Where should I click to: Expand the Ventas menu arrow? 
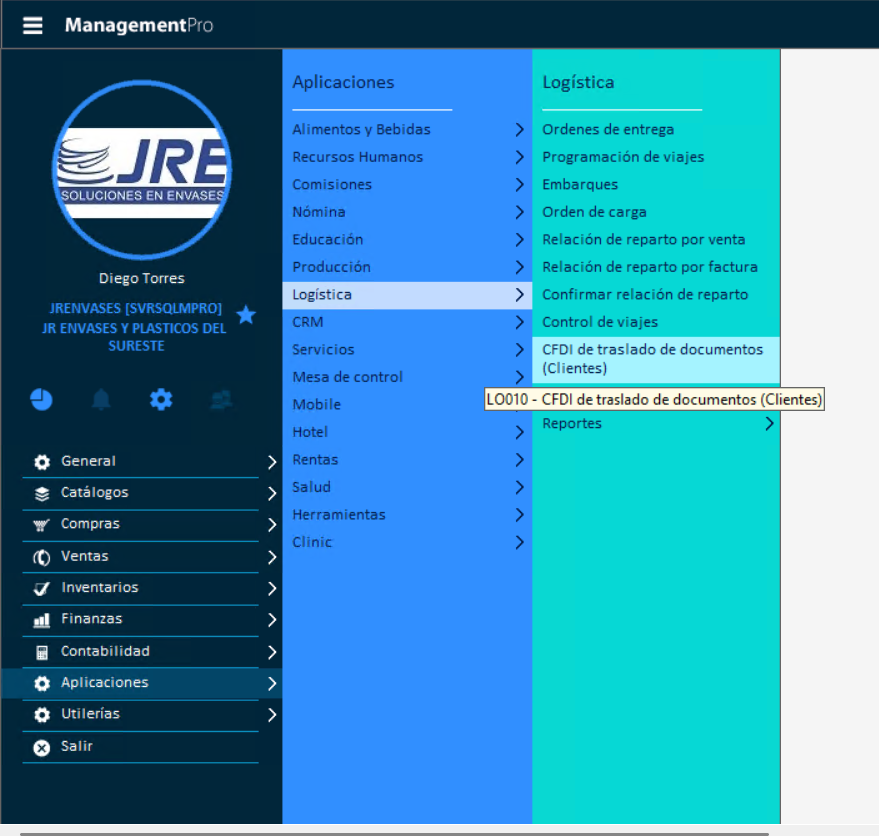[x=271, y=557]
